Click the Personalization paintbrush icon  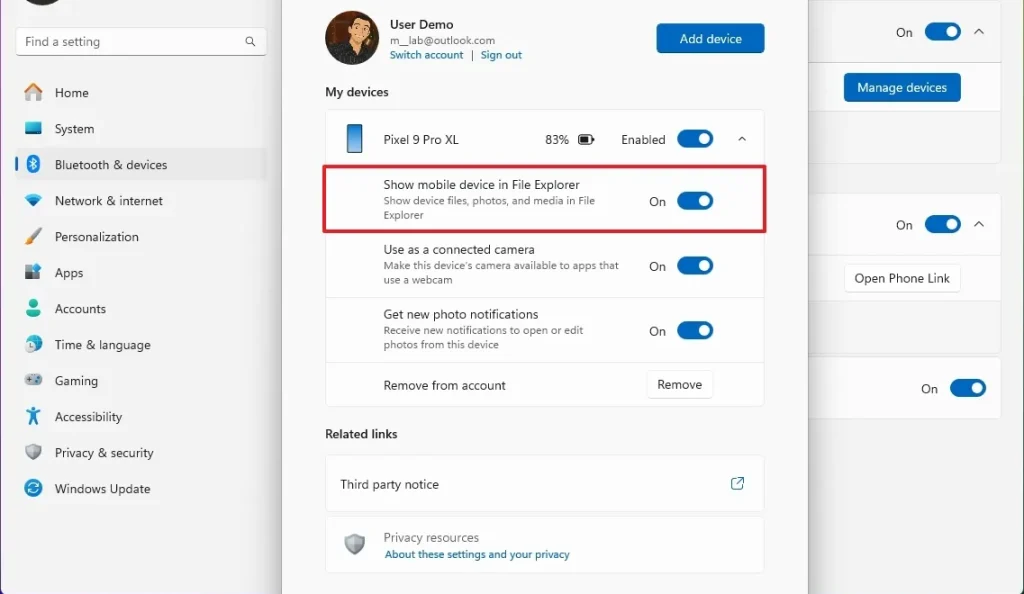tap(33, 236)
